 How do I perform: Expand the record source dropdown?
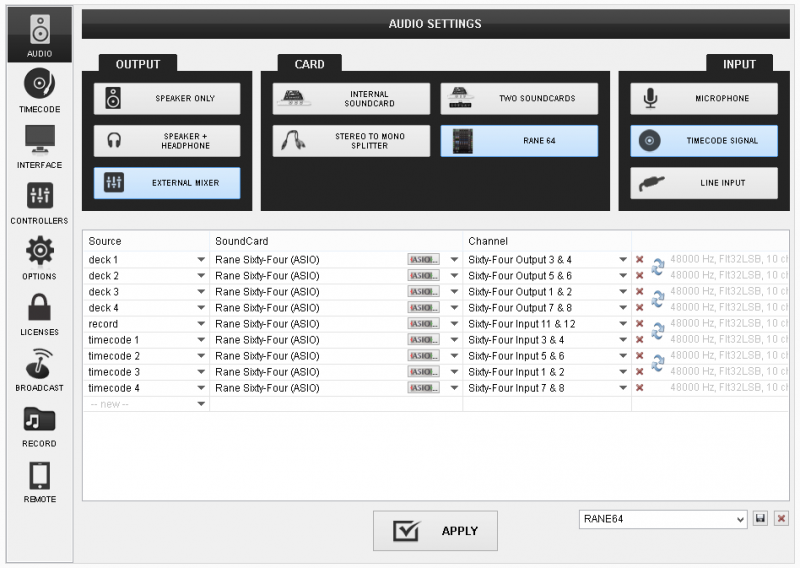coord(201,324)
